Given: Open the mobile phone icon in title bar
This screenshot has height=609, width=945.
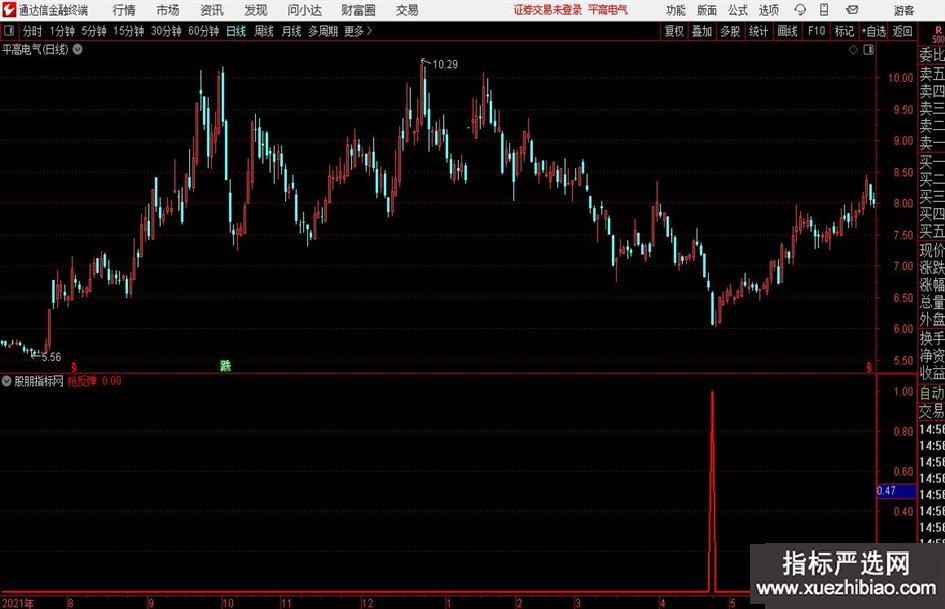Looking at the screenshot, I should pos(824,10).
